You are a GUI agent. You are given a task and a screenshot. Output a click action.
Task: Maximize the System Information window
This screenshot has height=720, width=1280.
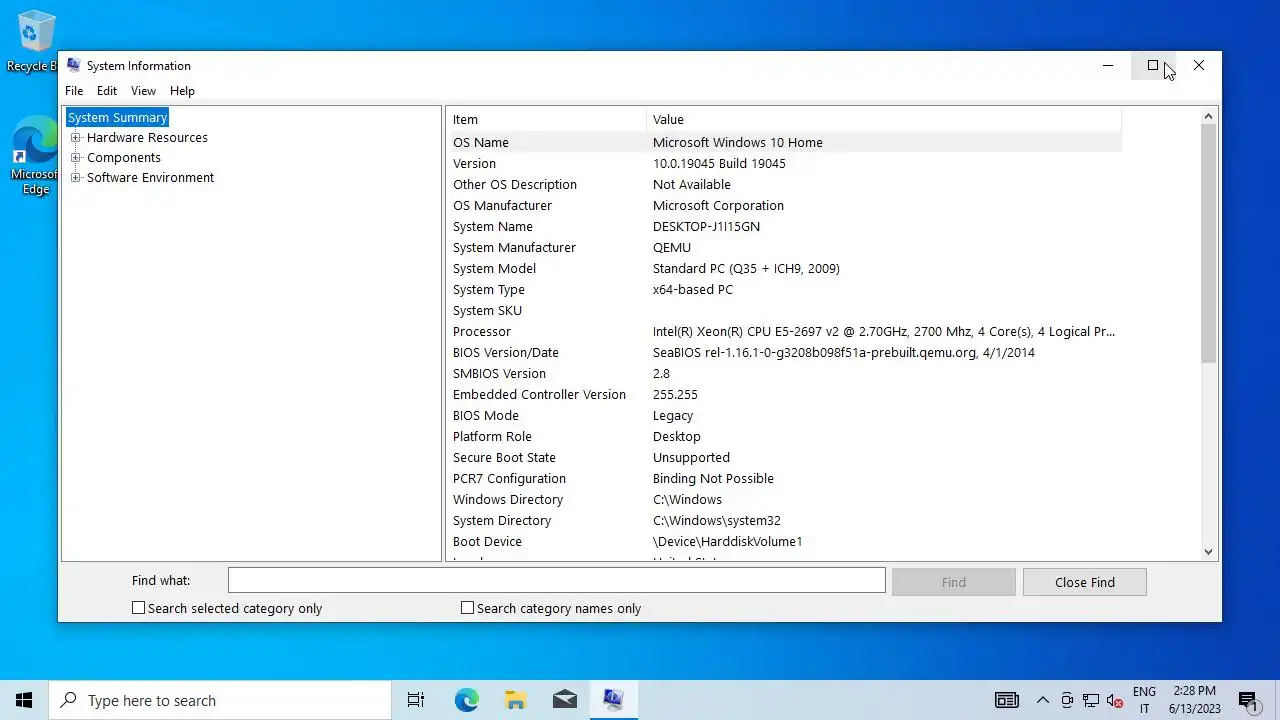tap(1153, 65)
